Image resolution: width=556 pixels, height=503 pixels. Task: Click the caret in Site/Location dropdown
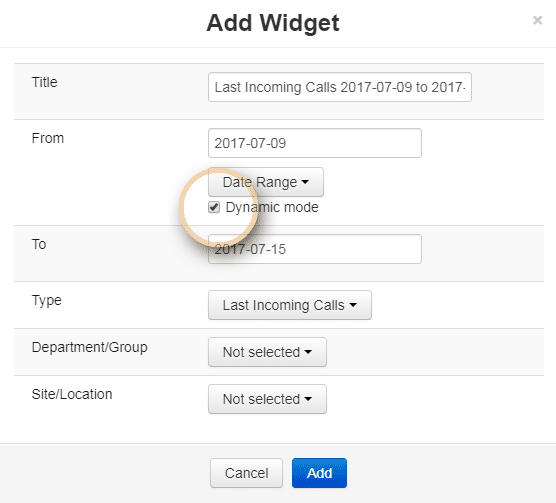pyautogui.click(x=308, y=399)
